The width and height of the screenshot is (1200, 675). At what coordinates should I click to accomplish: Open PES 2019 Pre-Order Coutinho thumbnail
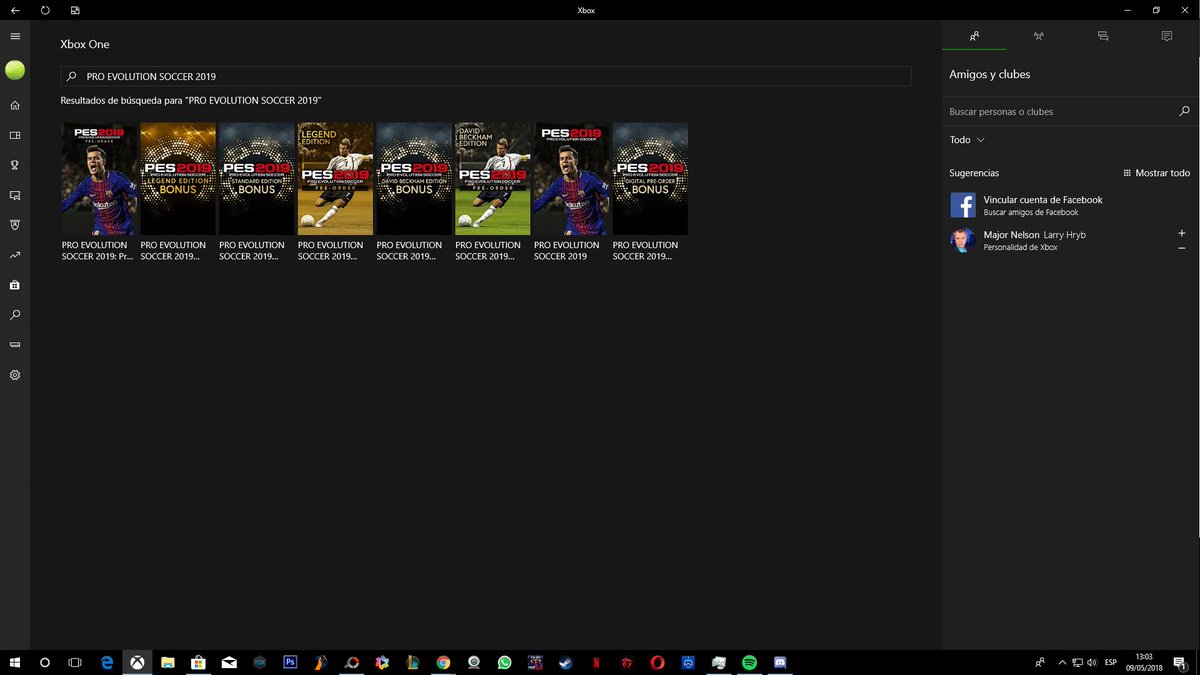(99, 179)
